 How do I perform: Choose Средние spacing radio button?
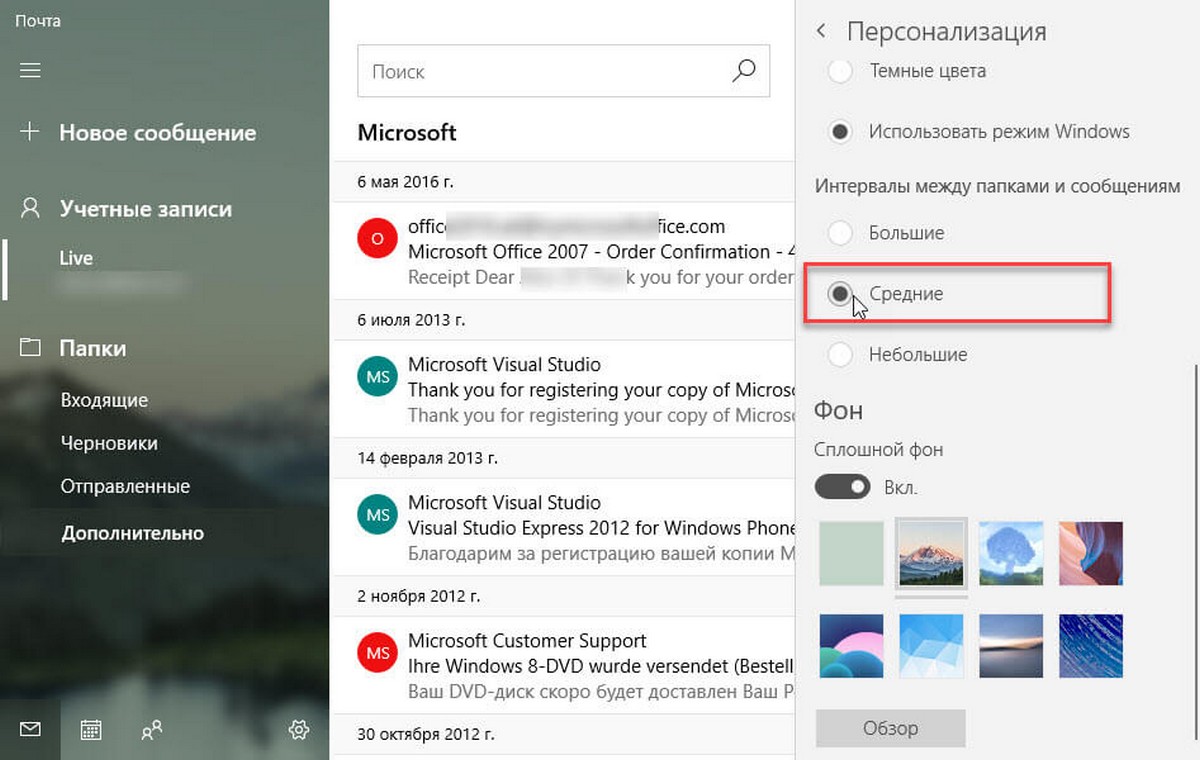pyautogui.click(x=841, y=293)
